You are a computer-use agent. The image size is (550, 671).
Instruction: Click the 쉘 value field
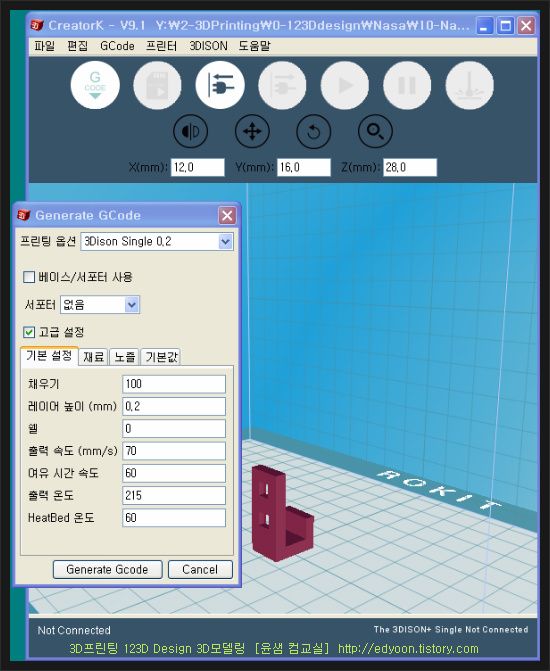coord(174,428)
